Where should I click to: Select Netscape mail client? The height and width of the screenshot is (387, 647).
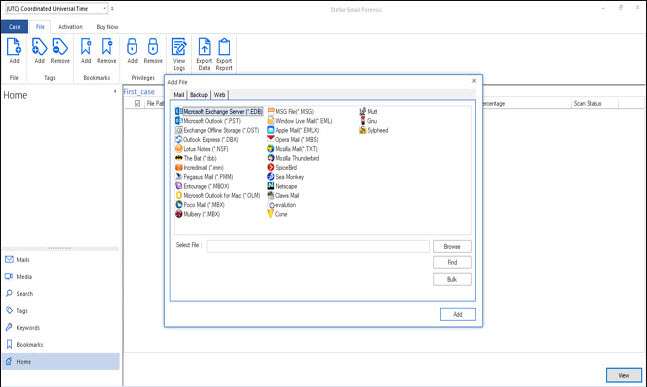point(282,186)
